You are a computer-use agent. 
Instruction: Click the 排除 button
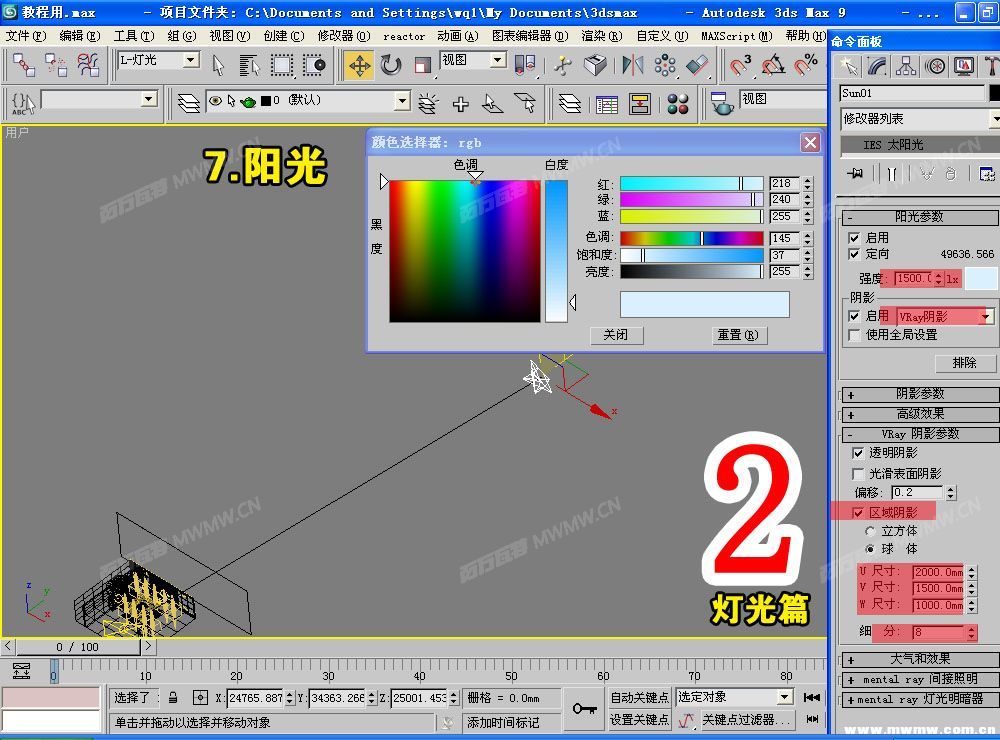pyautogui.click(x=964, y=363)
